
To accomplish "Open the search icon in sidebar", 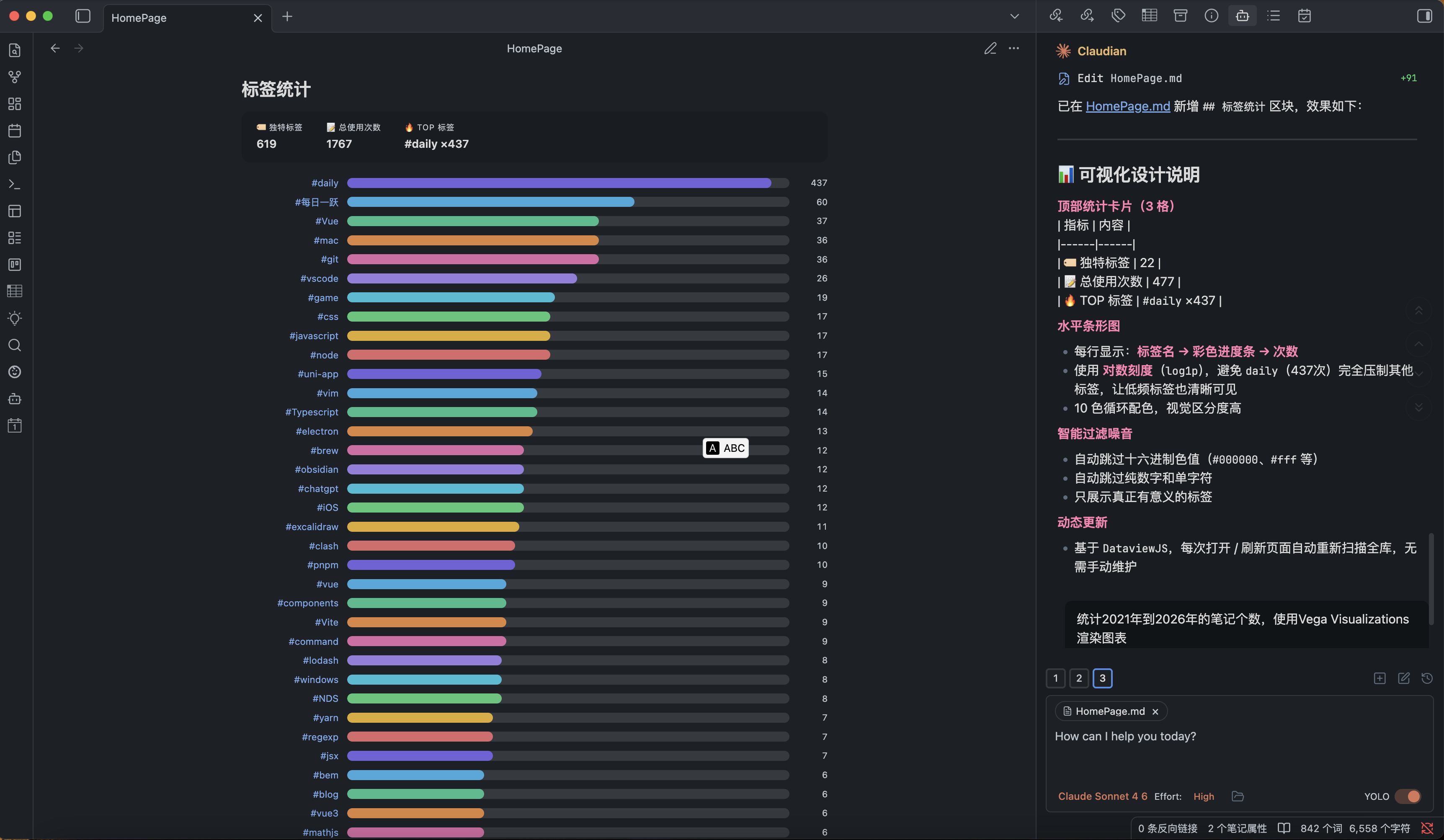I will 15,345.
